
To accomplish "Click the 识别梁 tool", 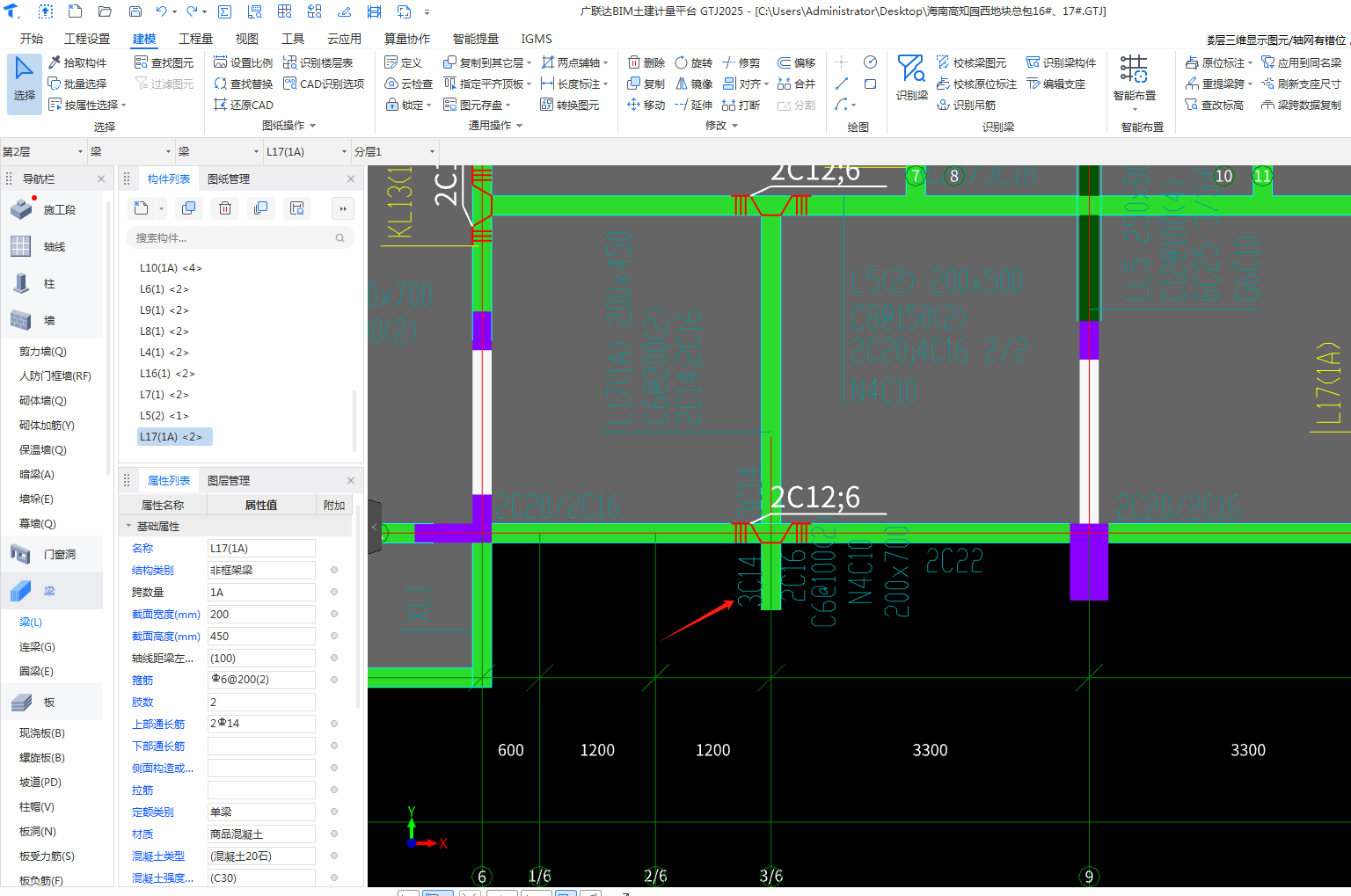I will (x=912, y=77).
